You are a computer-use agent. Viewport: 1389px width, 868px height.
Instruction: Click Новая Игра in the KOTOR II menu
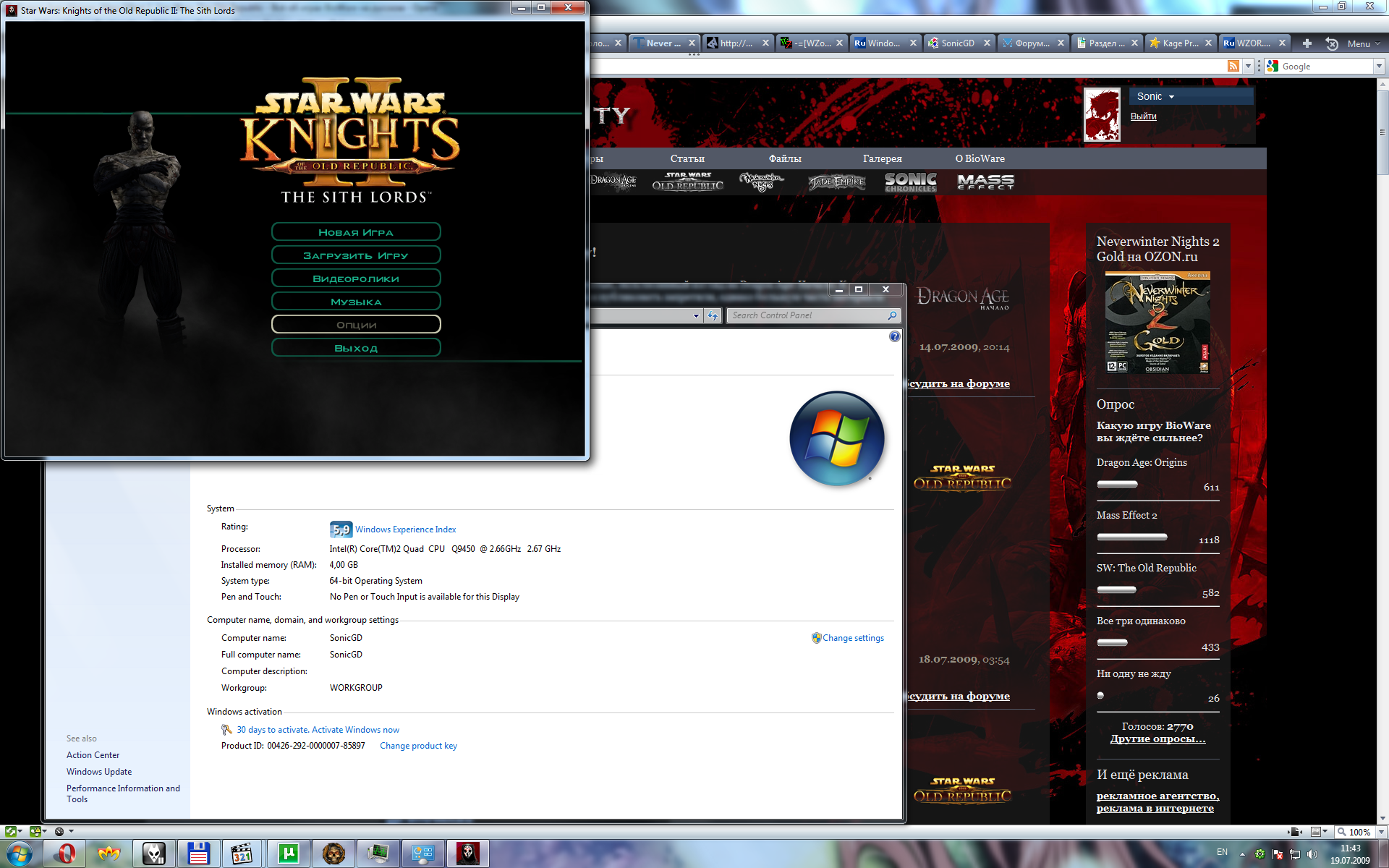pos(356,232)
